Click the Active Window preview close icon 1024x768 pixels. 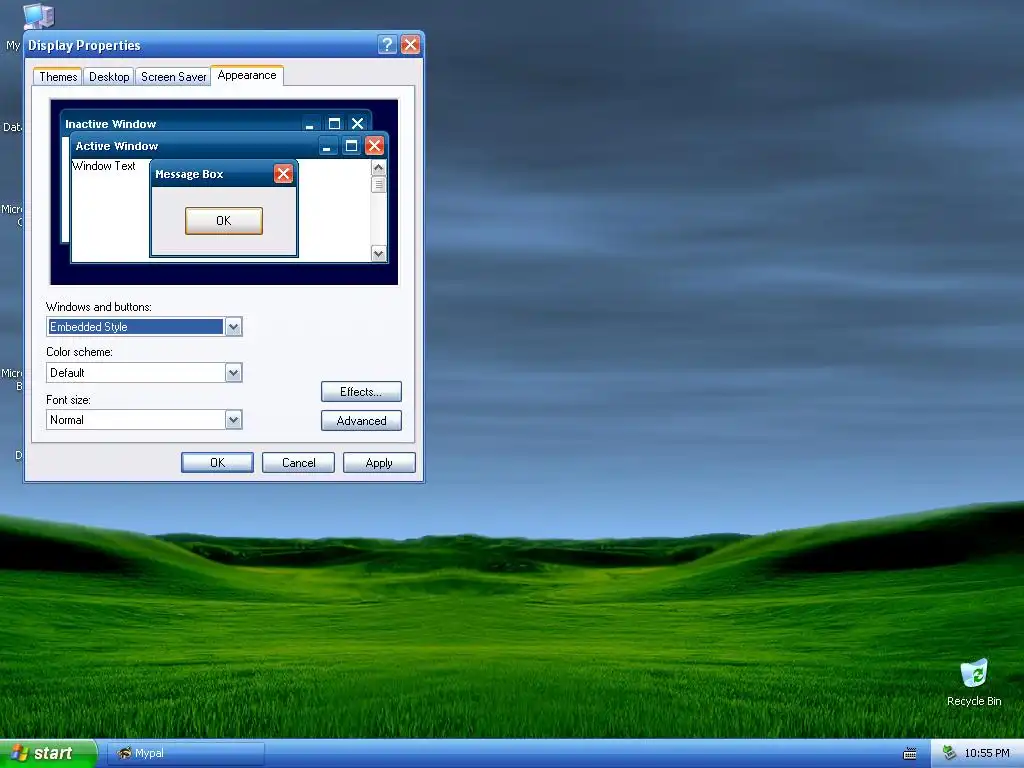374,146
